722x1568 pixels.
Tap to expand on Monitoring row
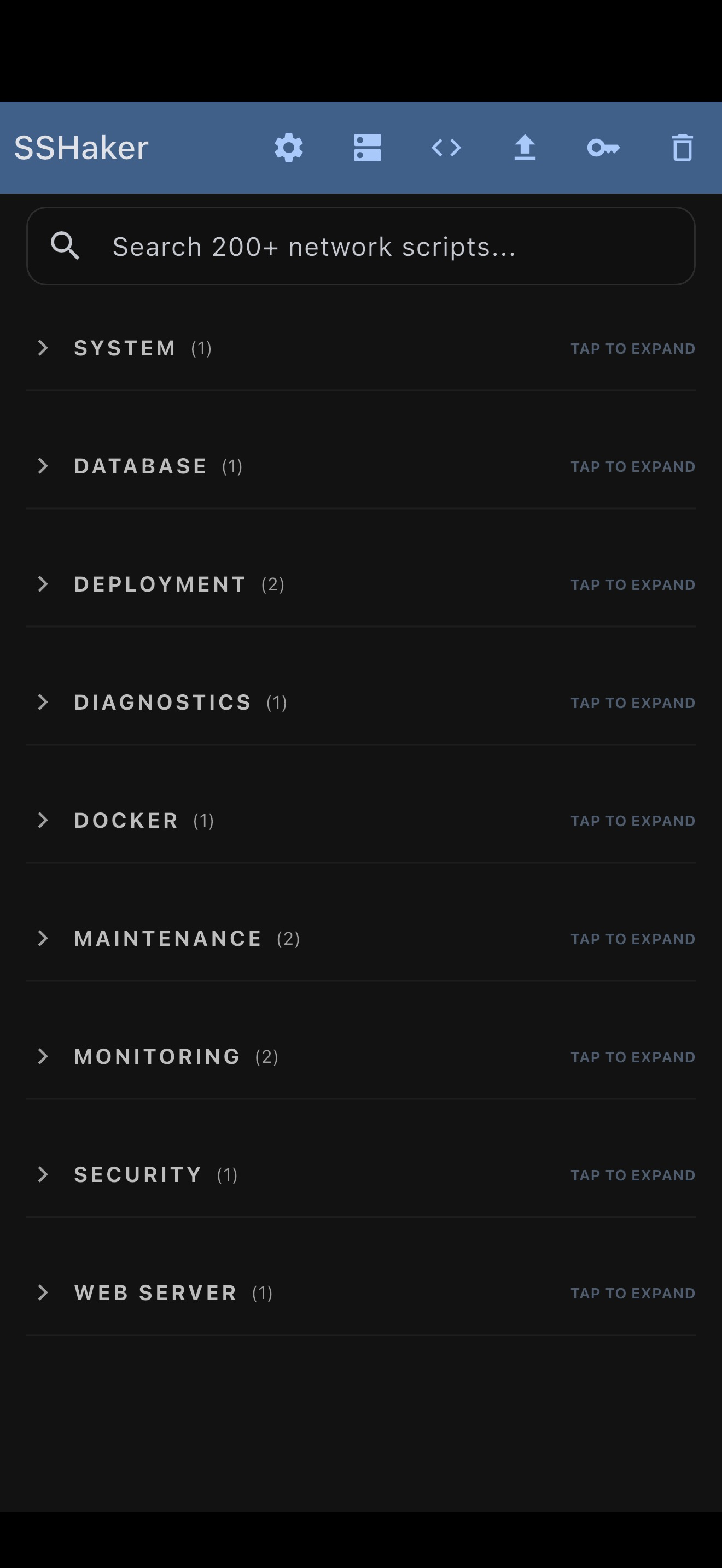(632, 1057)
